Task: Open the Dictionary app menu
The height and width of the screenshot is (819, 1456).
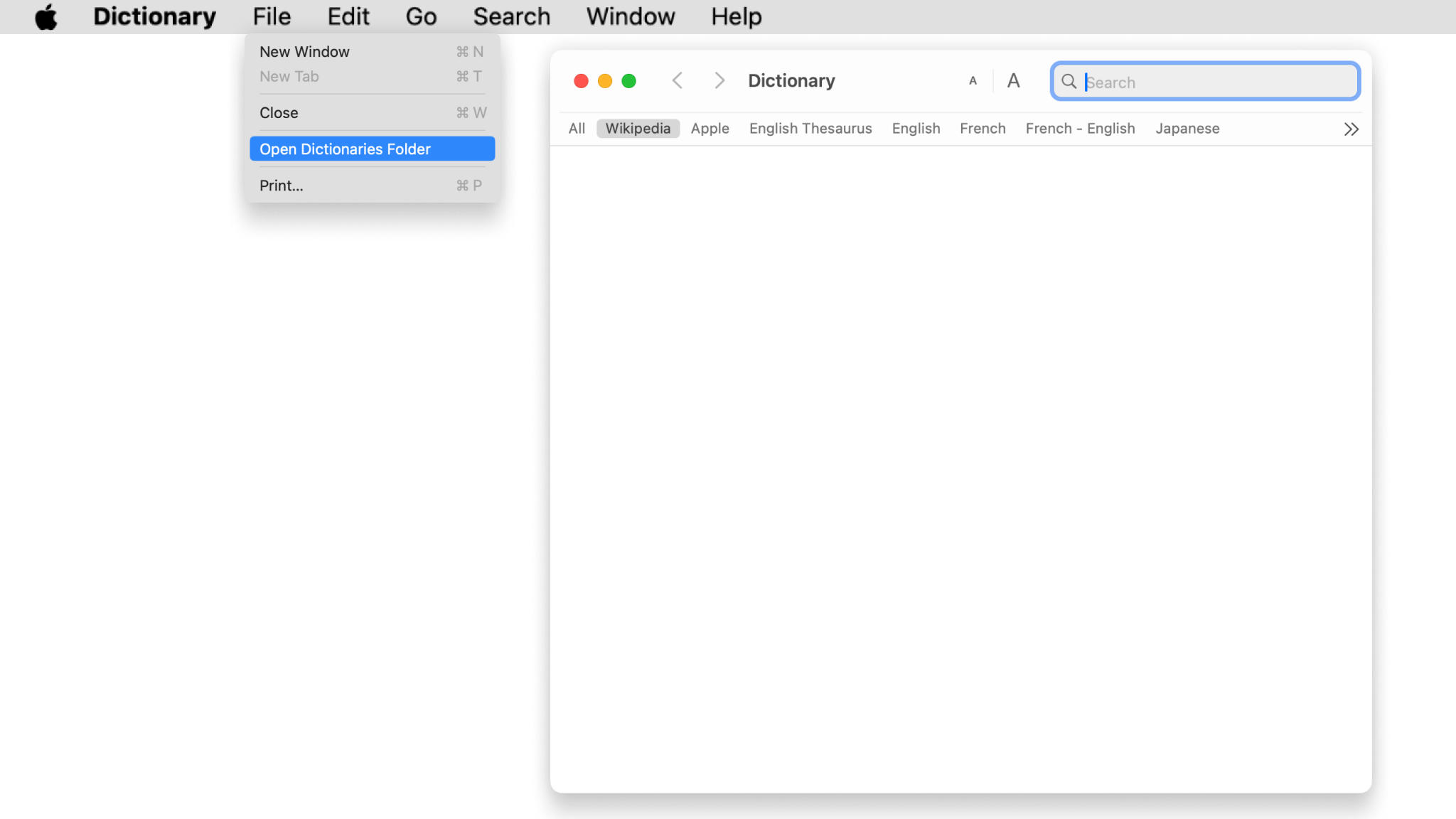Action: pos(154,16)
